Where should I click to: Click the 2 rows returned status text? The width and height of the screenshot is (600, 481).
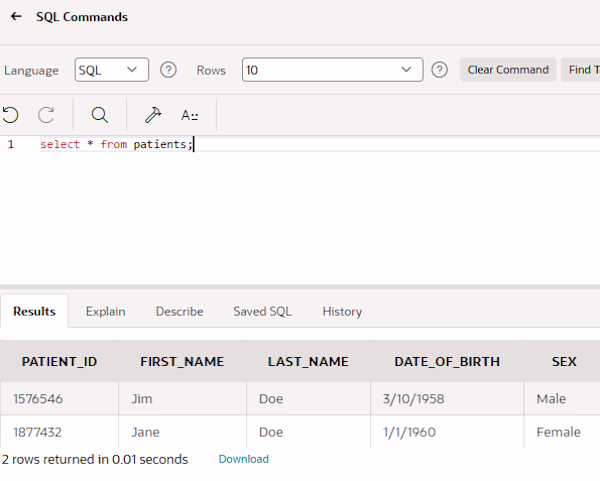(95, 459)
